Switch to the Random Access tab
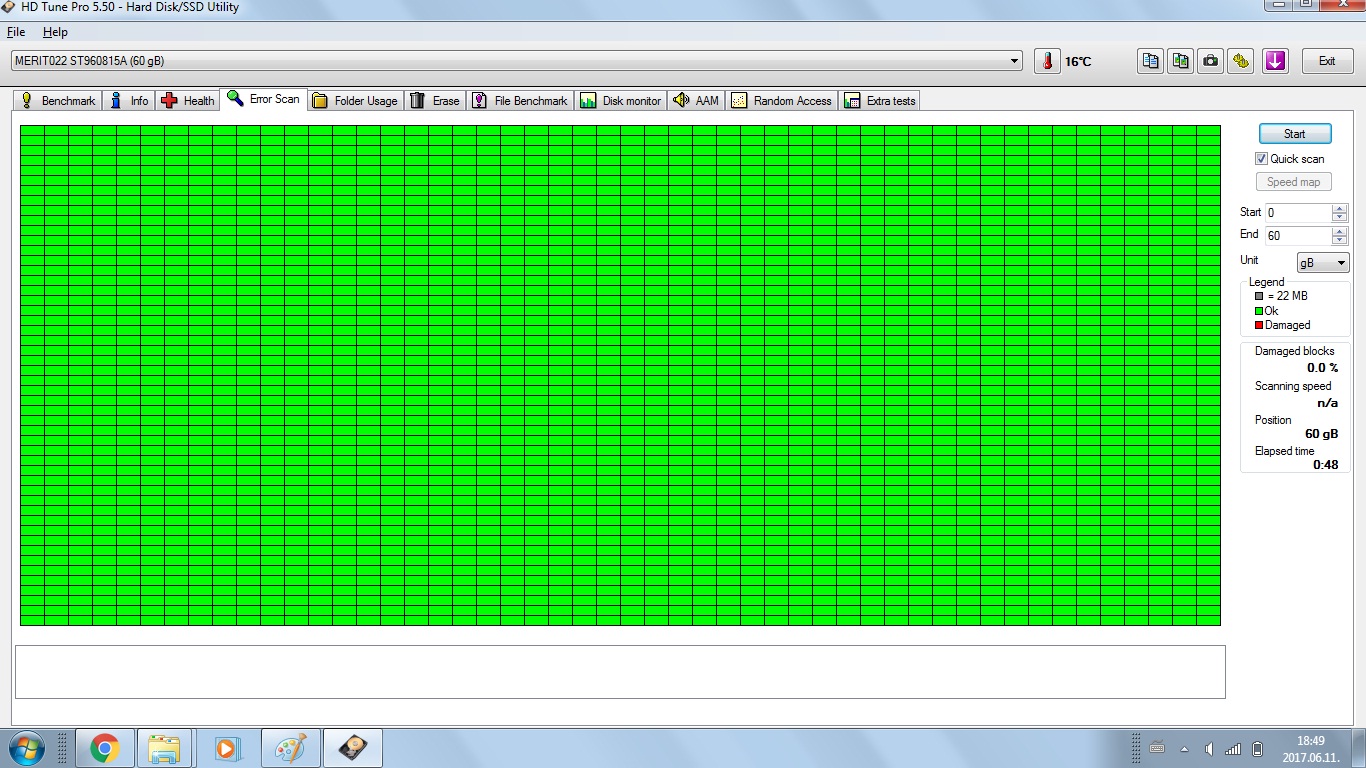Image resolution: width=1366 pixels, height=768 pixels. pos(782,100)
